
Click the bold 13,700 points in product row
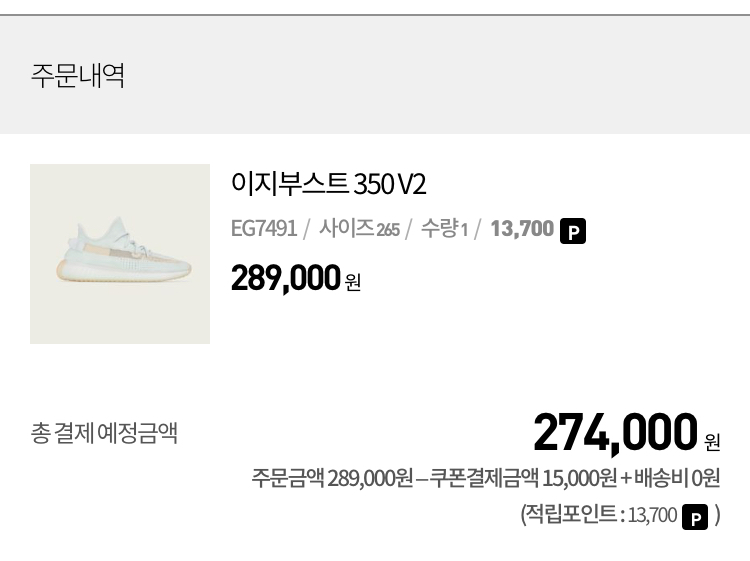click(521, 229)
